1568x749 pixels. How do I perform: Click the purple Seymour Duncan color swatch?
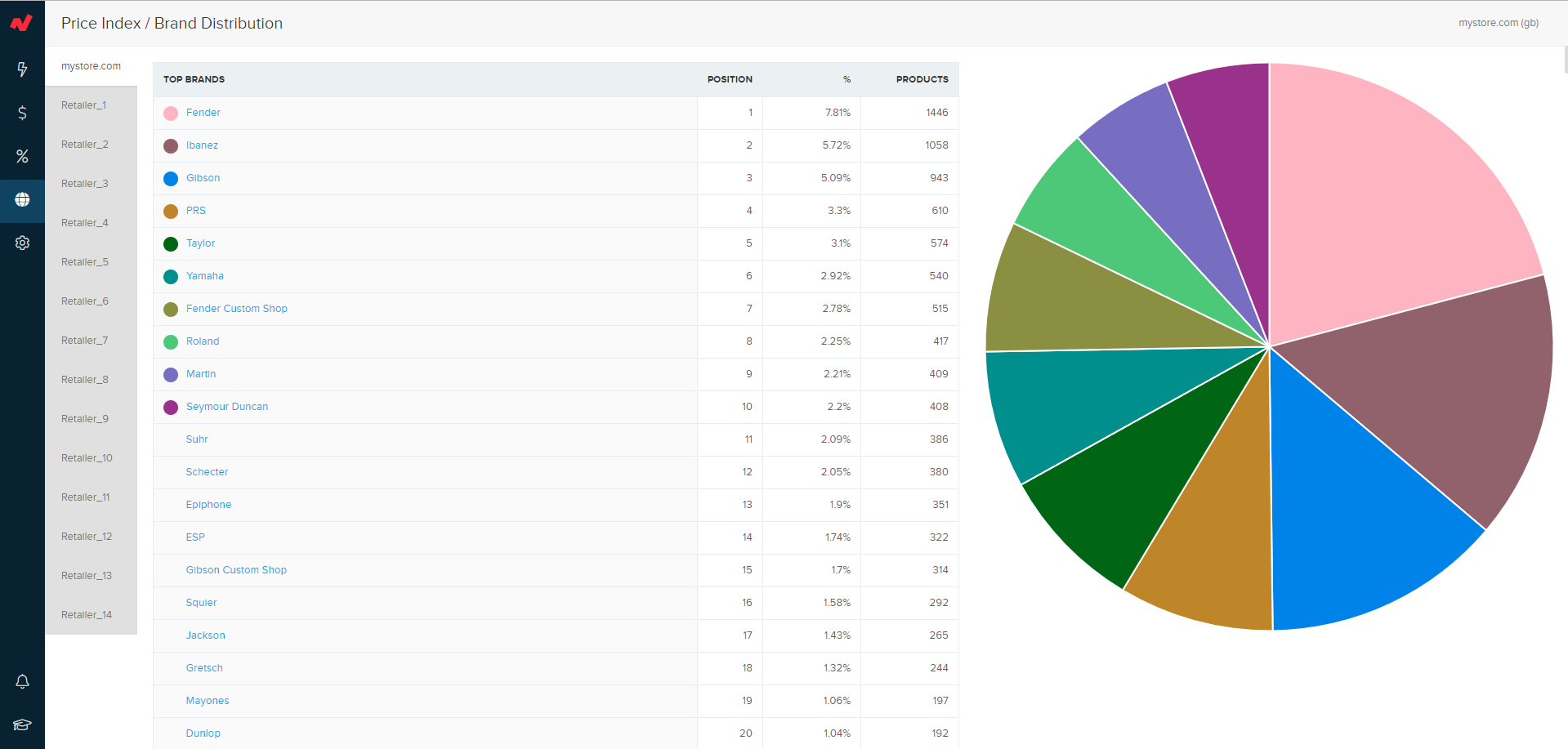tap(171, 408)
